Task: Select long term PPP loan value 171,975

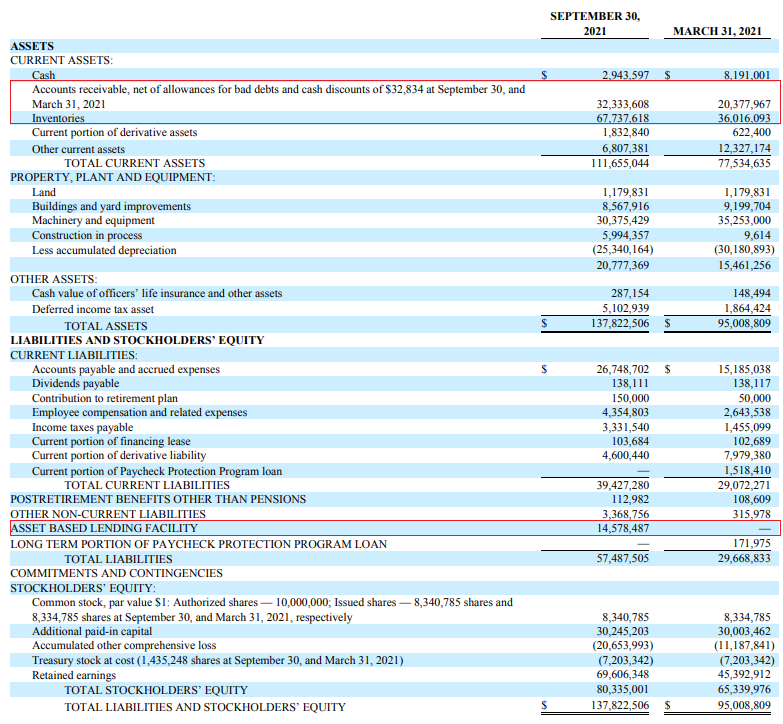Action: pos(752,543)
